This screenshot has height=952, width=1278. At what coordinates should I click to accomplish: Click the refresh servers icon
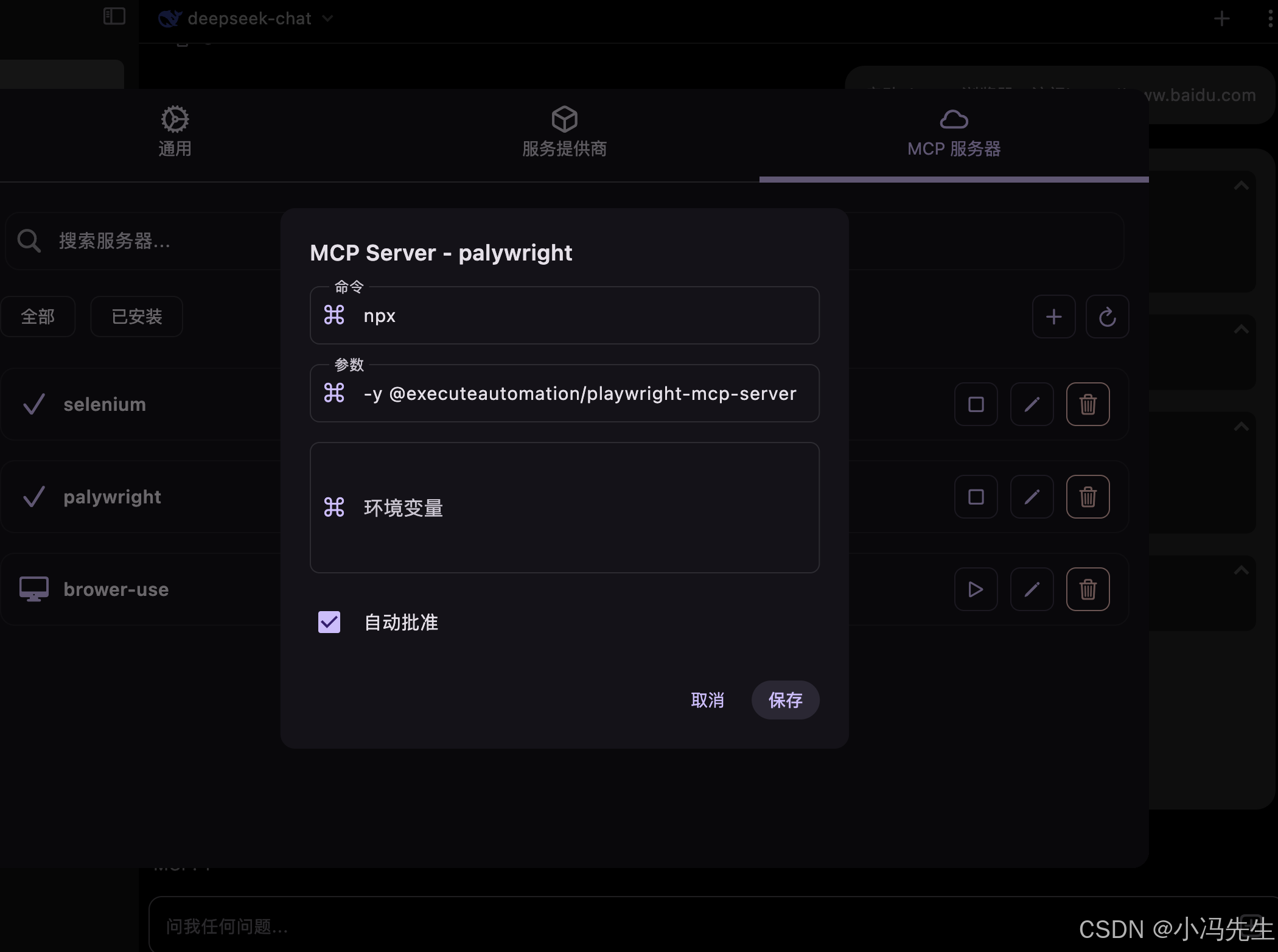(1107, 317)
